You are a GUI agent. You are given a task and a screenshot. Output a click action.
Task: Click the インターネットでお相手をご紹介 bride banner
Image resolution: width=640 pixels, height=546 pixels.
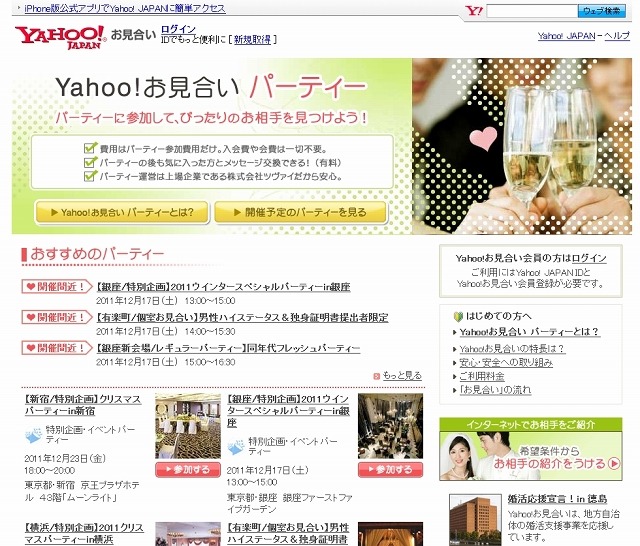click(x=531, y=449)
